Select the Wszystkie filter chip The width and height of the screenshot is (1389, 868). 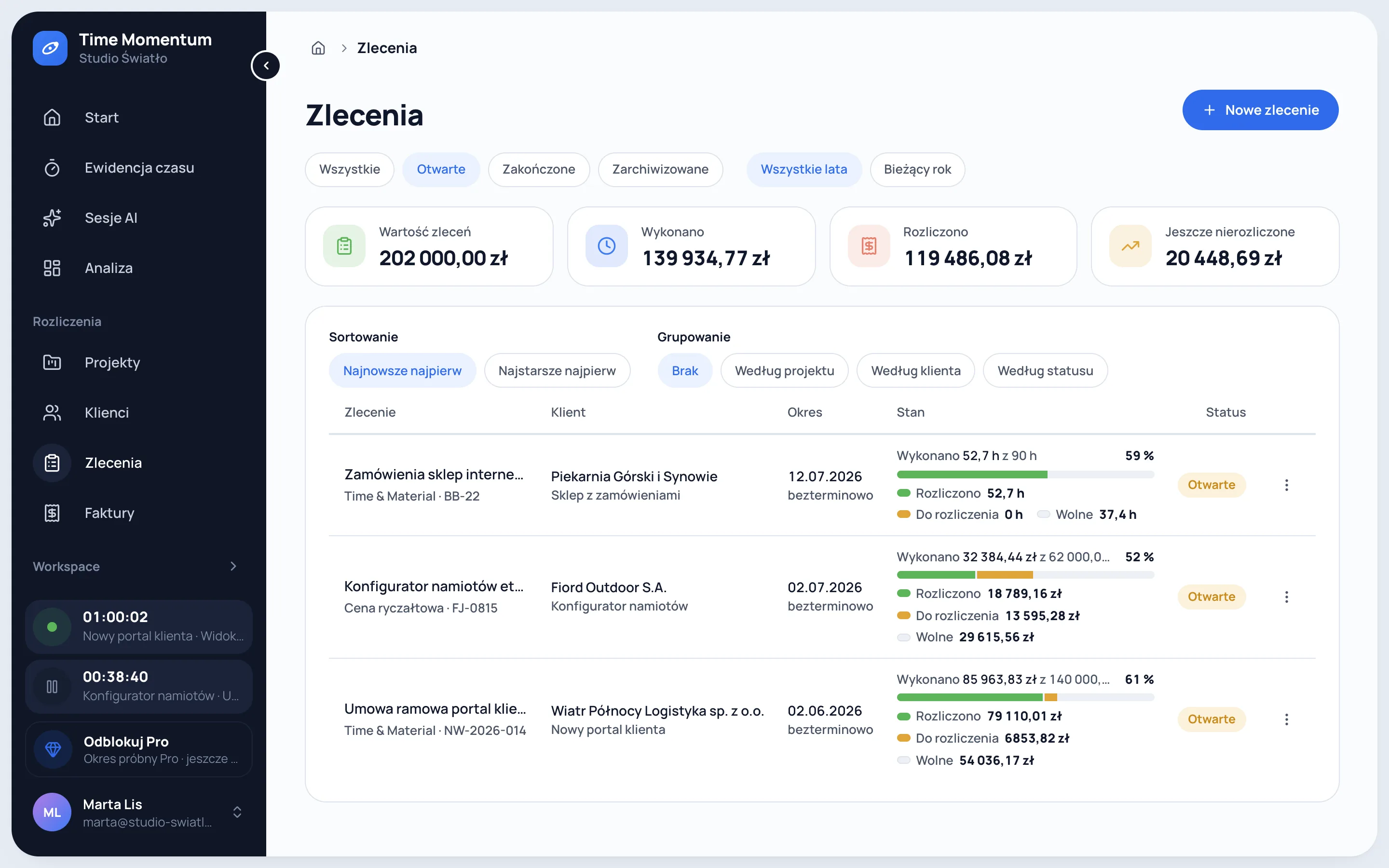click(350, 169)
